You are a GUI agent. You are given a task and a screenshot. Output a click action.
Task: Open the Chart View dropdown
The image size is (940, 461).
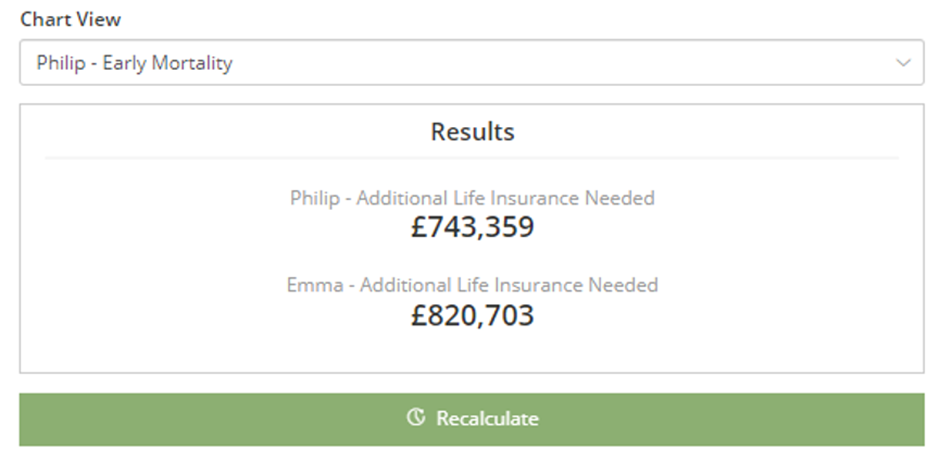click(471, 62)
